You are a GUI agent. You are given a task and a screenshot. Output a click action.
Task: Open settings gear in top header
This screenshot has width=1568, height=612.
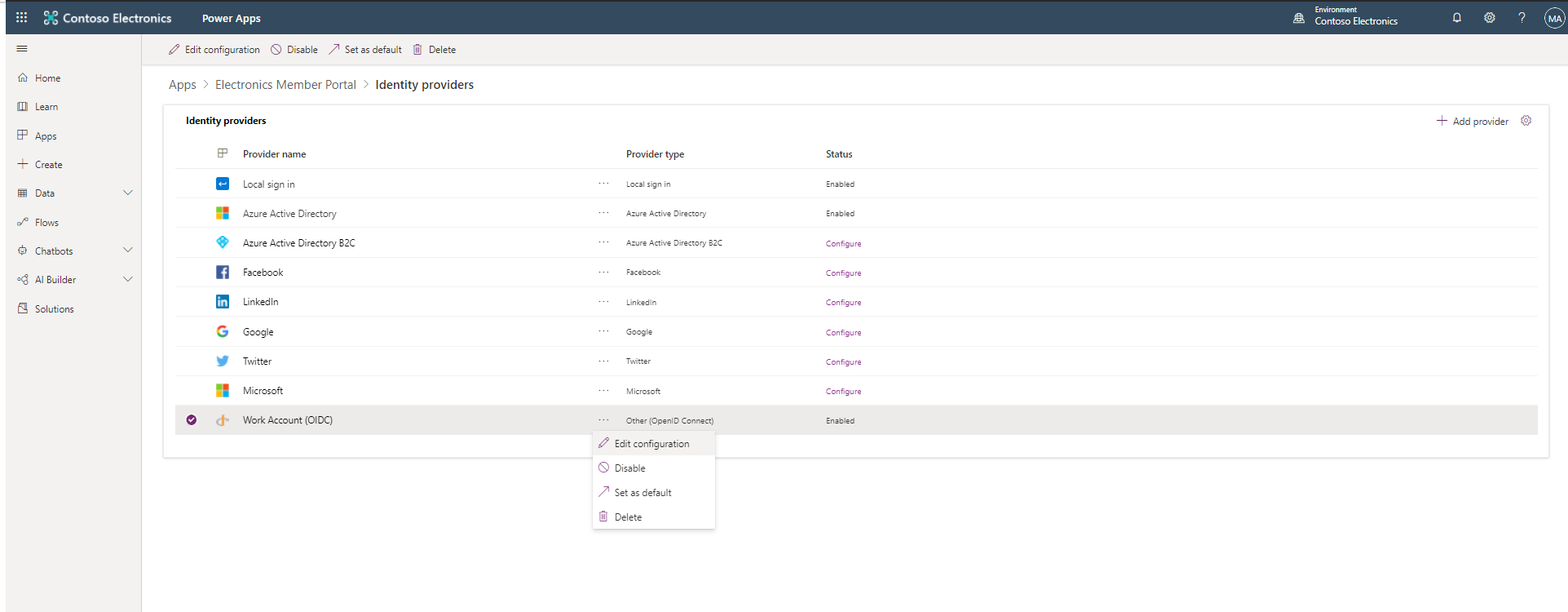1489,18
